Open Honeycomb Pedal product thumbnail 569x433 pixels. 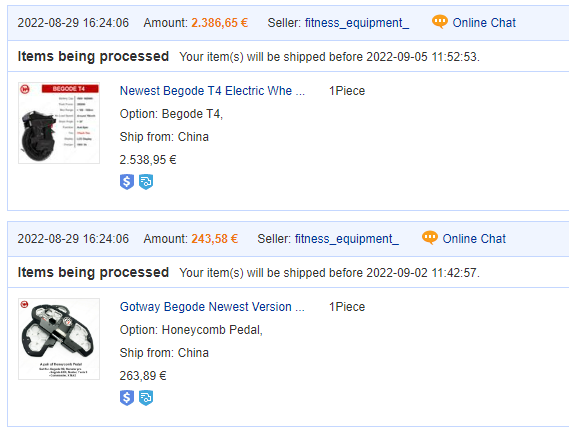pyautogui.click(x=59, y=339)
